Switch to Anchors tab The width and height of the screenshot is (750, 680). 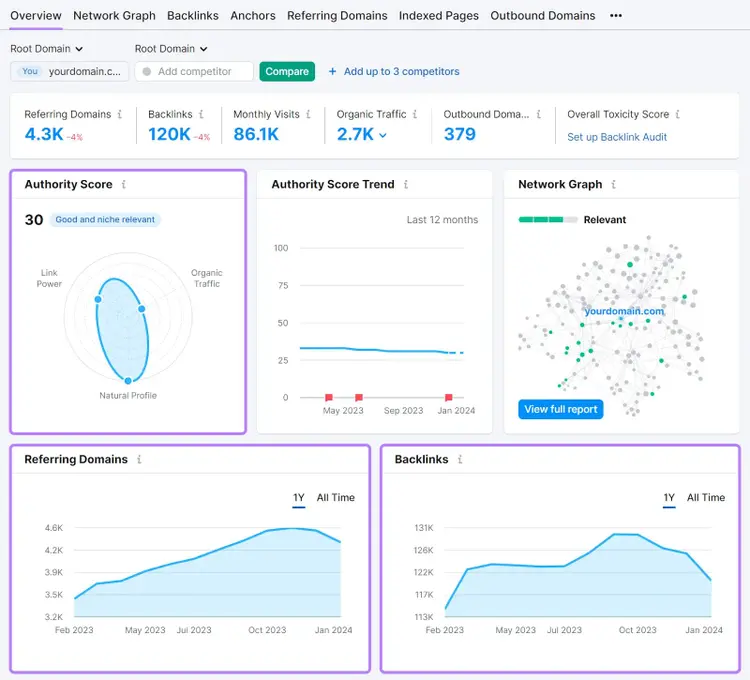click(x=253, y=16)
